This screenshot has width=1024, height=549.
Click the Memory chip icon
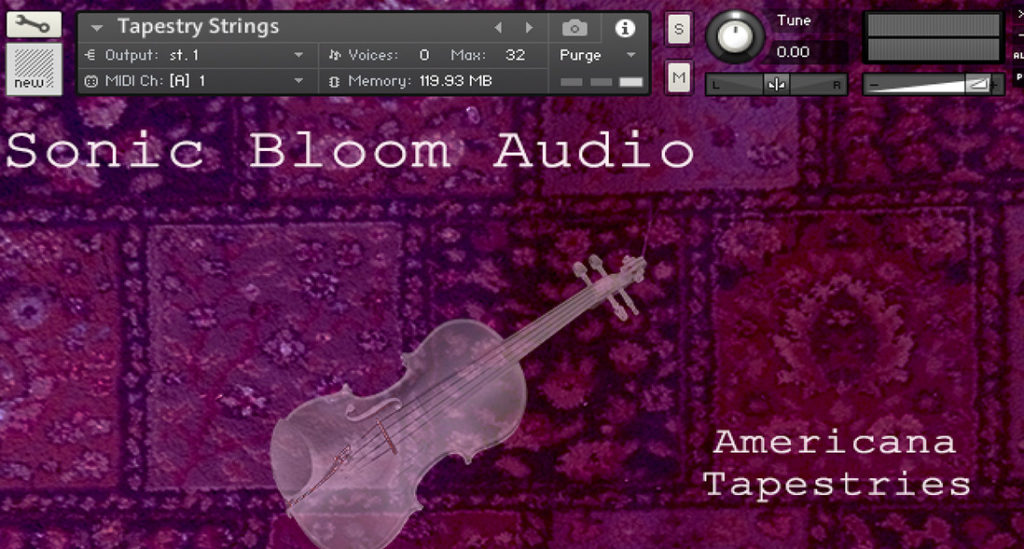[x=334, y=82]
